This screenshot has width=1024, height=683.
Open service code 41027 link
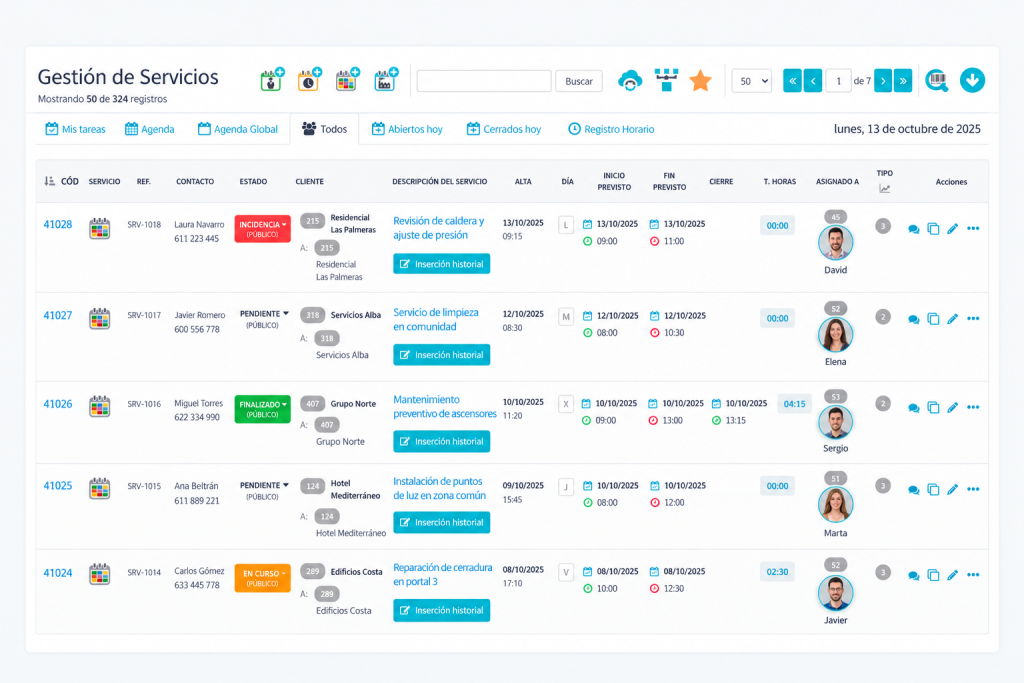pyautogui.click(x=57, y=315)
